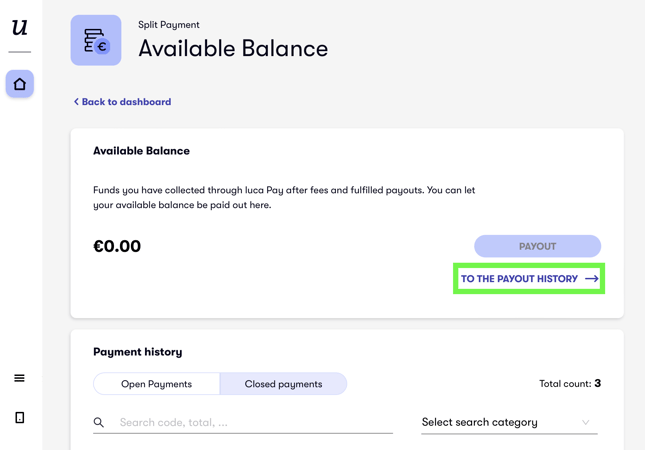Click the Userlane 'u' logo in sidebar
The height and width of the screenshot is (450, 645).
19,28
